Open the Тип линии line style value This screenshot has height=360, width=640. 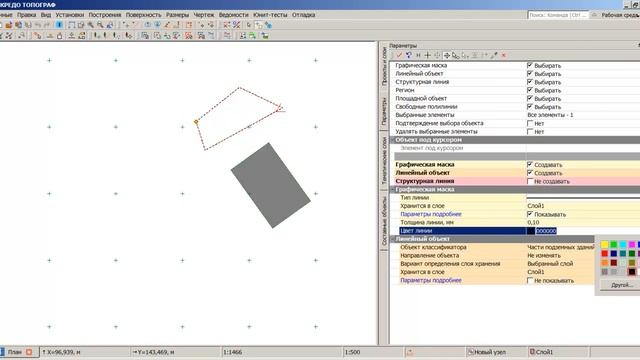[583, 198]
